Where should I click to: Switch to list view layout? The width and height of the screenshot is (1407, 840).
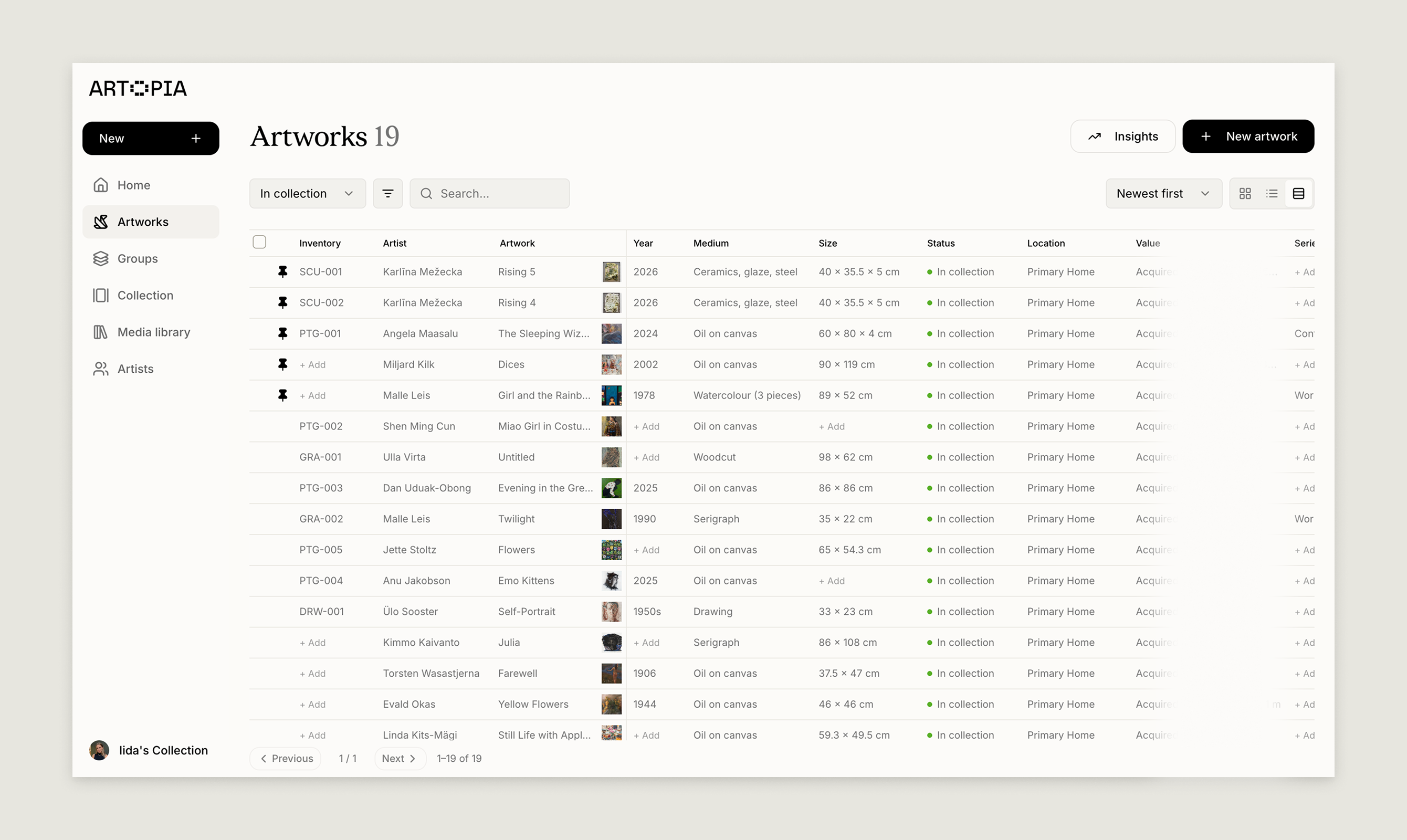point(1272,194)
